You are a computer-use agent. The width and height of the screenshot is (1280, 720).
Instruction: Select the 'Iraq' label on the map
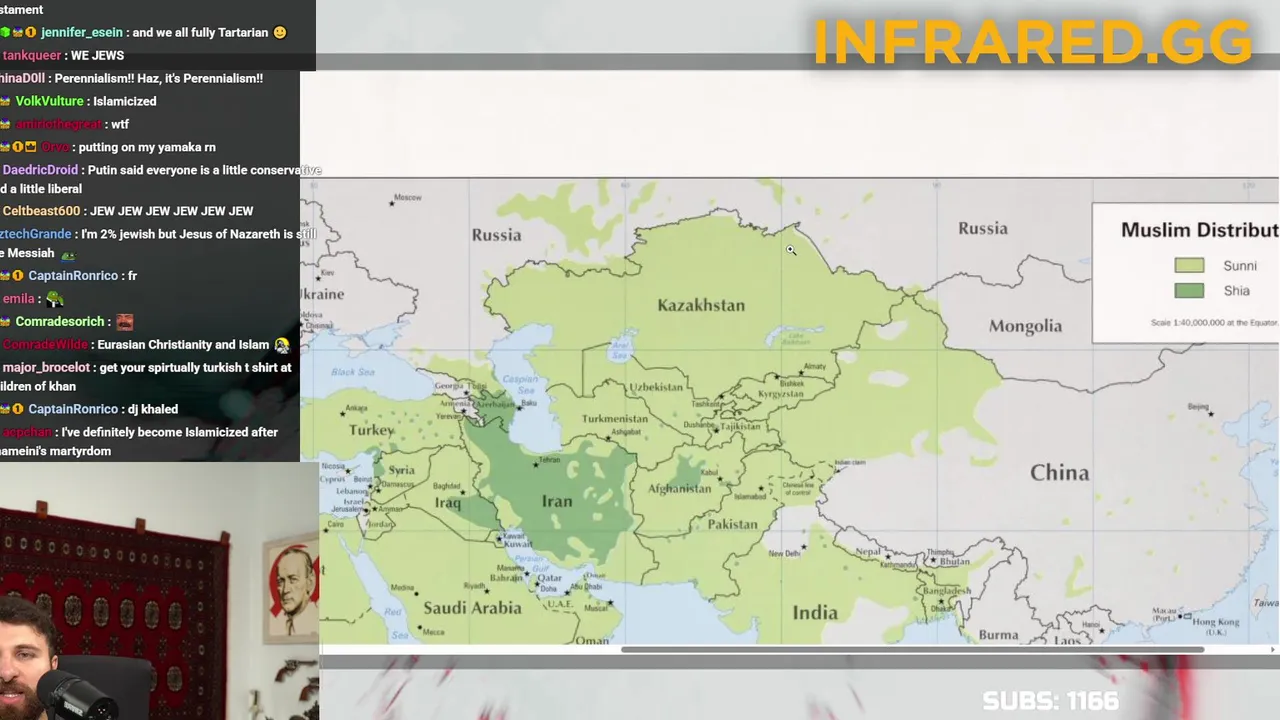tap(447, 502)
